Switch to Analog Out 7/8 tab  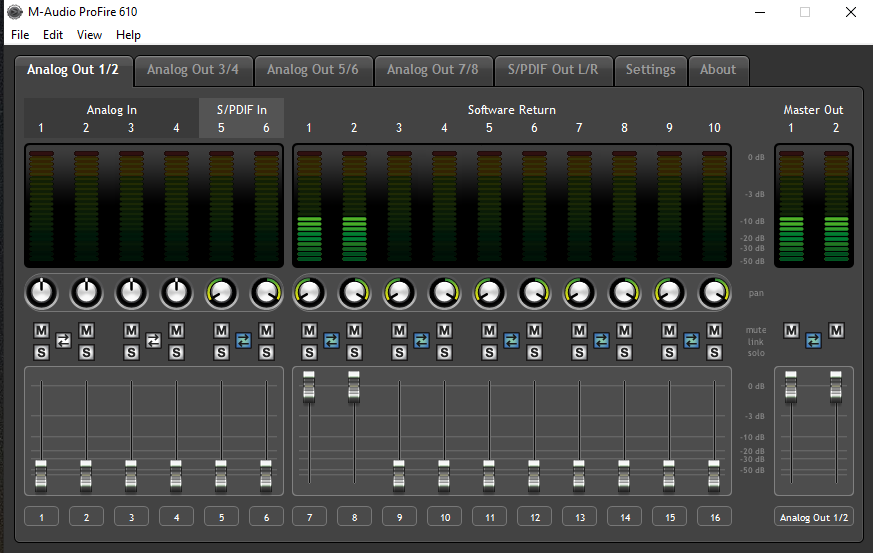[433, 70]
